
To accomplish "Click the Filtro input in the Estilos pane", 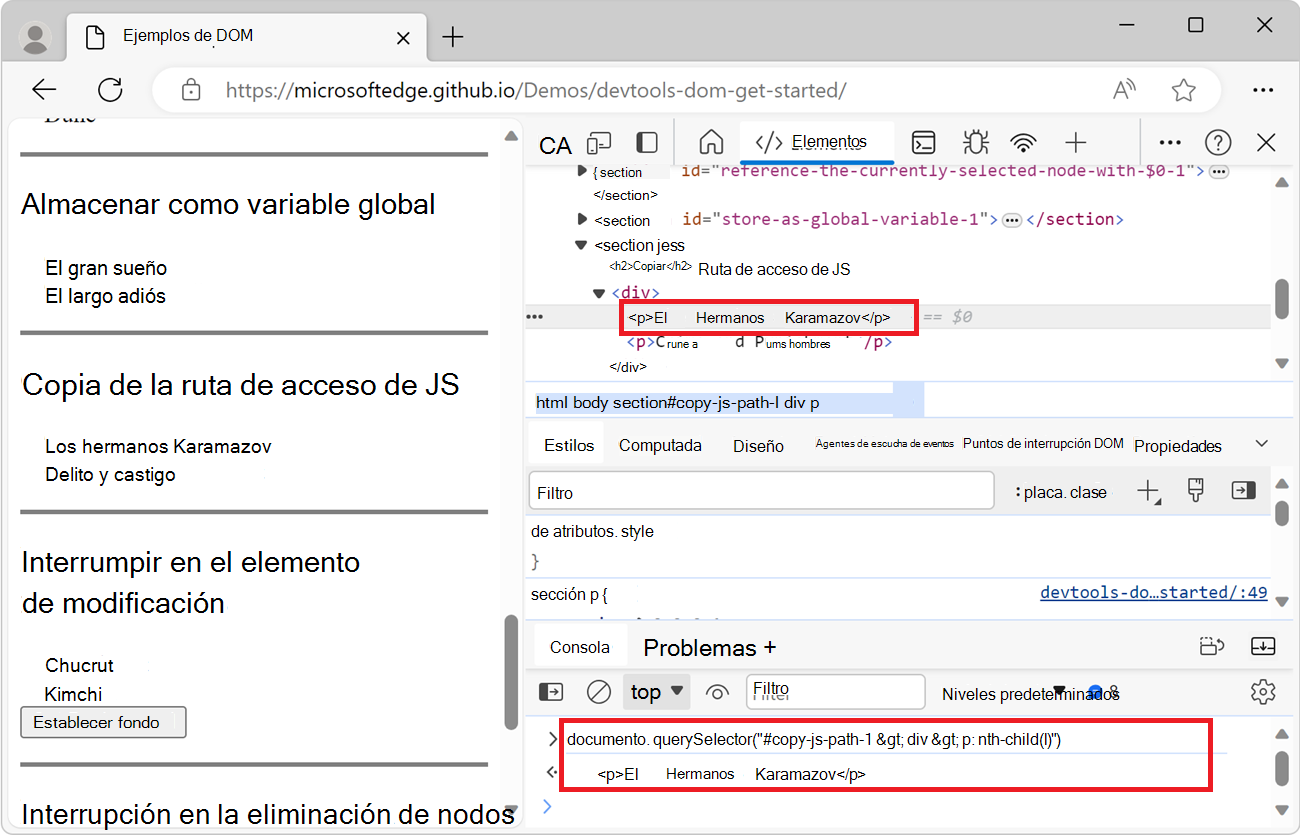I will [760, 490].
